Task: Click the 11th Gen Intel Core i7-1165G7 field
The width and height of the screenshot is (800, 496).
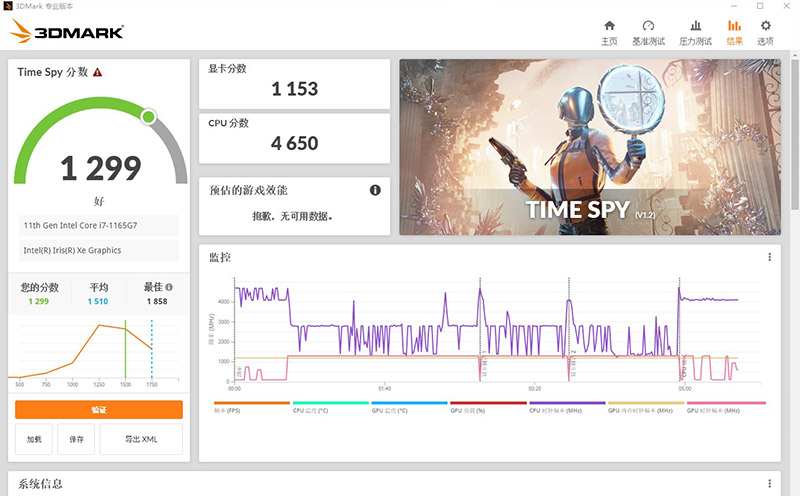Action: [99, 226]
